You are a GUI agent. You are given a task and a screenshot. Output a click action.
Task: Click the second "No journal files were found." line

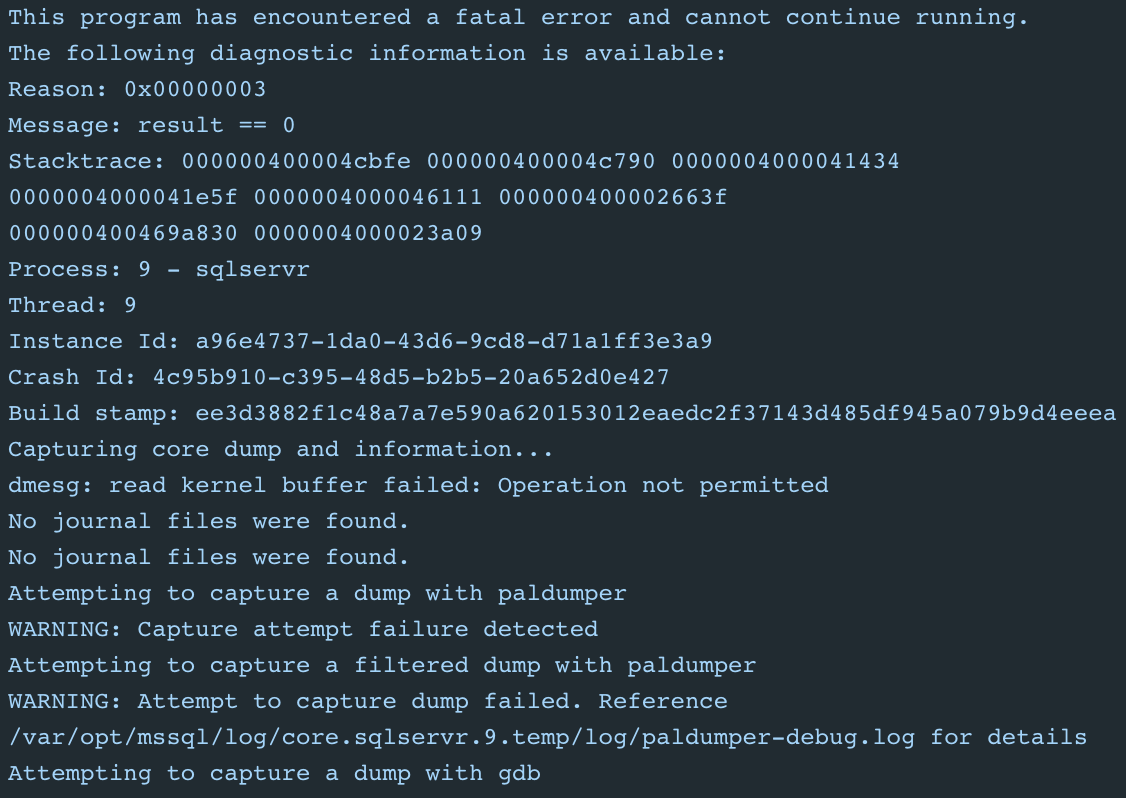point(209,557)
